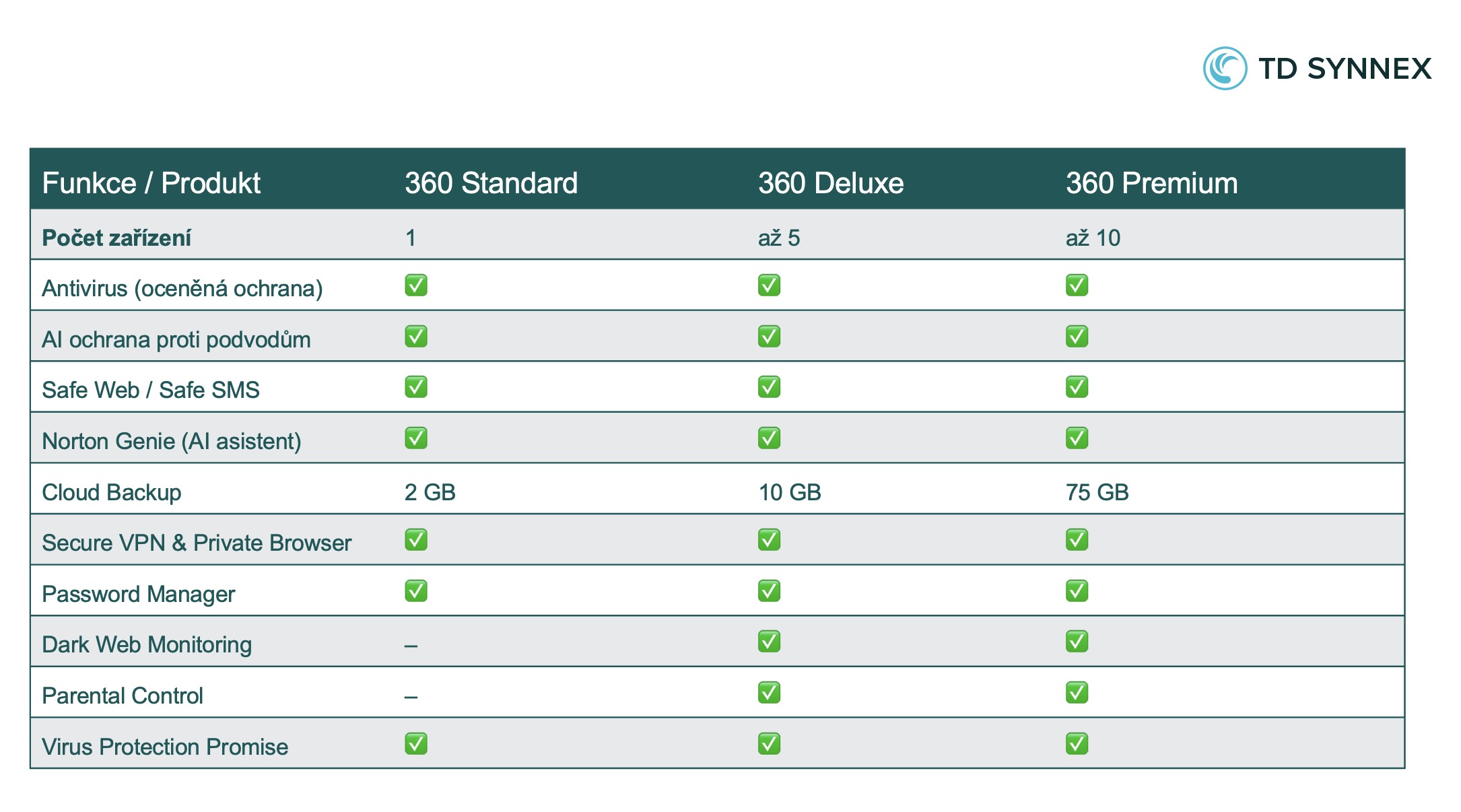Click the 75 GB Cloud Backup value
This screenshot has height=812, width=1461.
1097,492
